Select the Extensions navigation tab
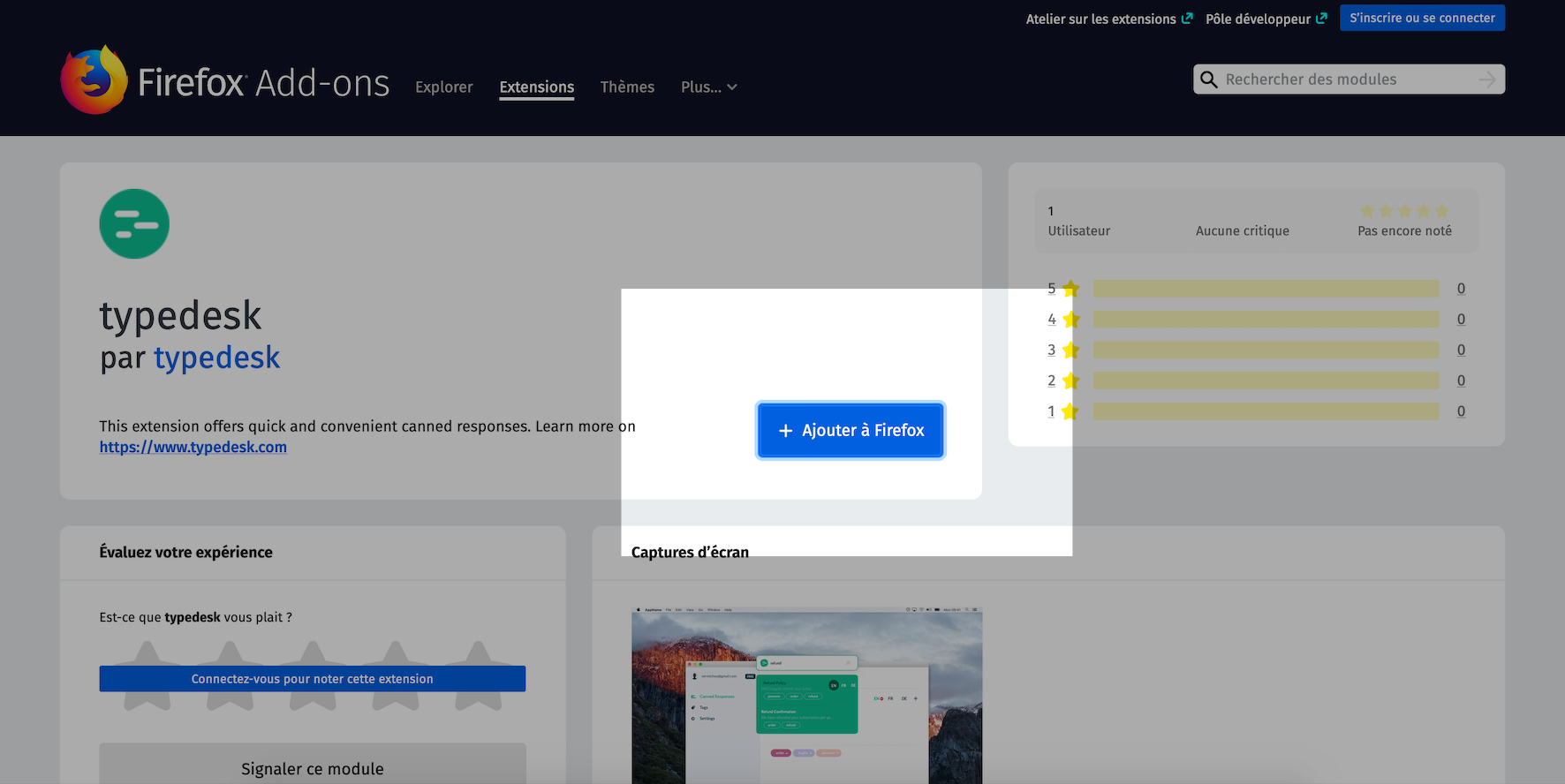This screenshot has width=1565, height=784. pos(537,87)
